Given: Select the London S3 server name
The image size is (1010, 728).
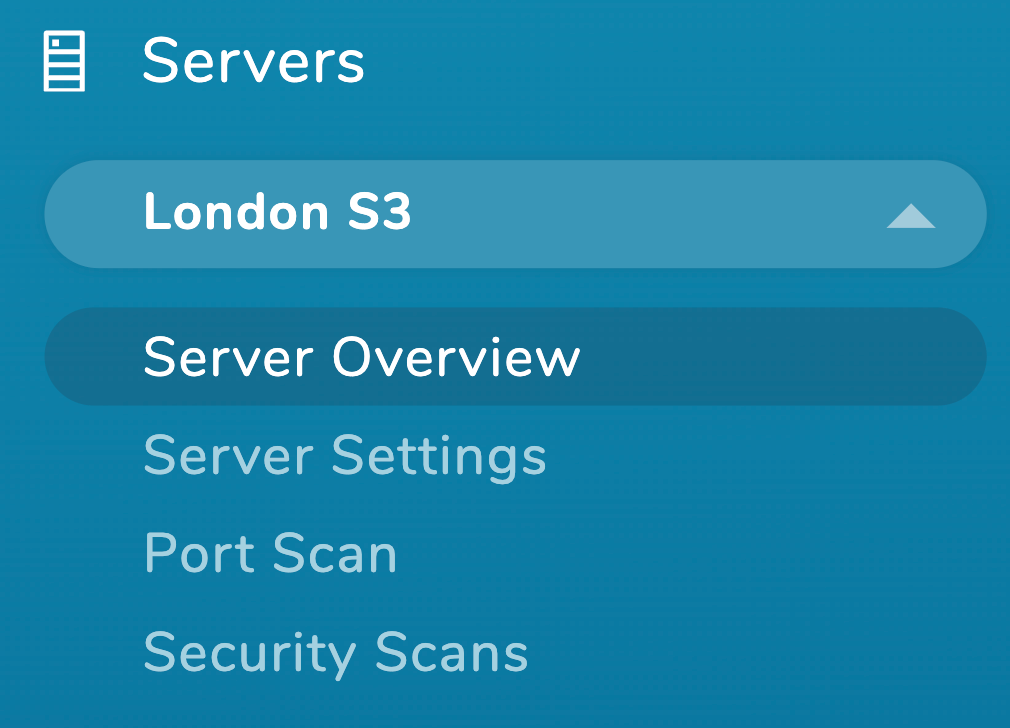Looking at the screenshot, I should (x=278, y=212).
